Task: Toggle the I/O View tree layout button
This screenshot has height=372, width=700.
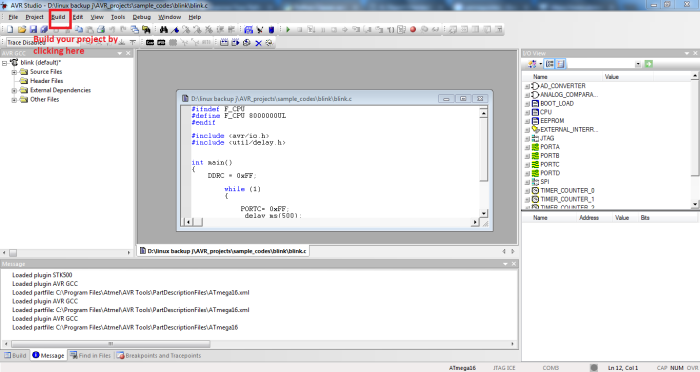Action: pos(550,64)
